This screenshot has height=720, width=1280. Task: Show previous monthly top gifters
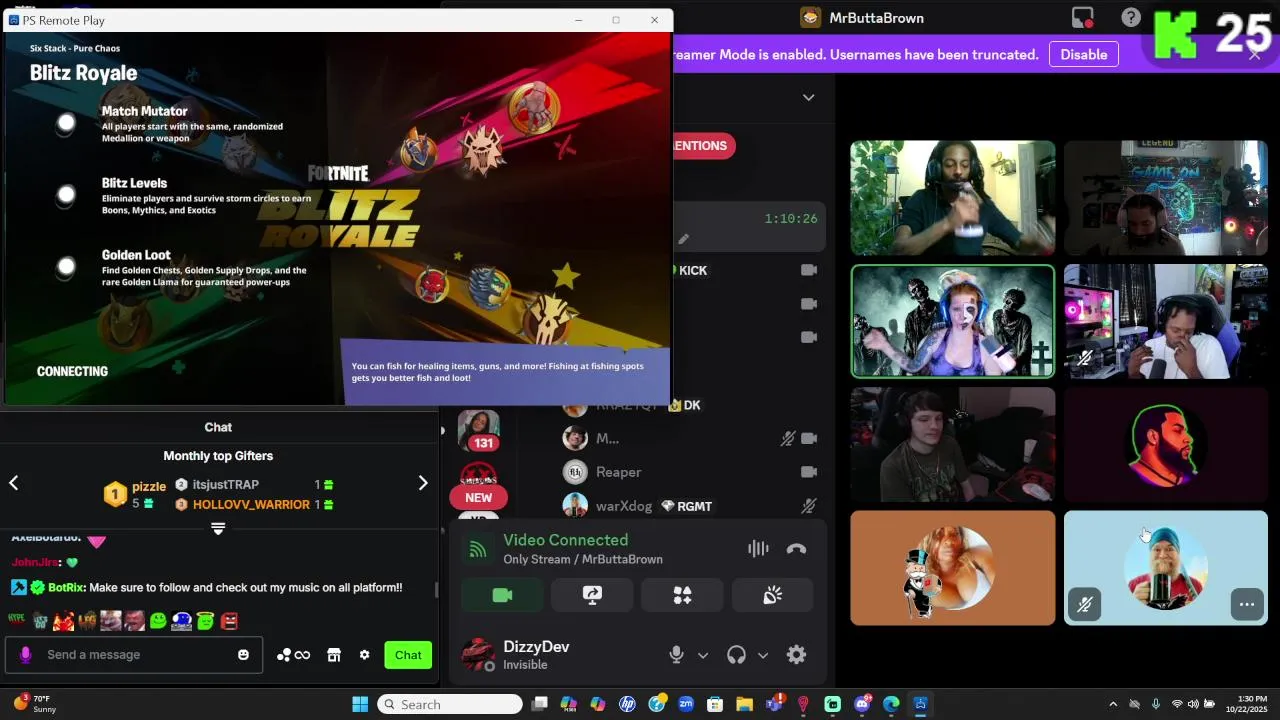tap(14, 483)
